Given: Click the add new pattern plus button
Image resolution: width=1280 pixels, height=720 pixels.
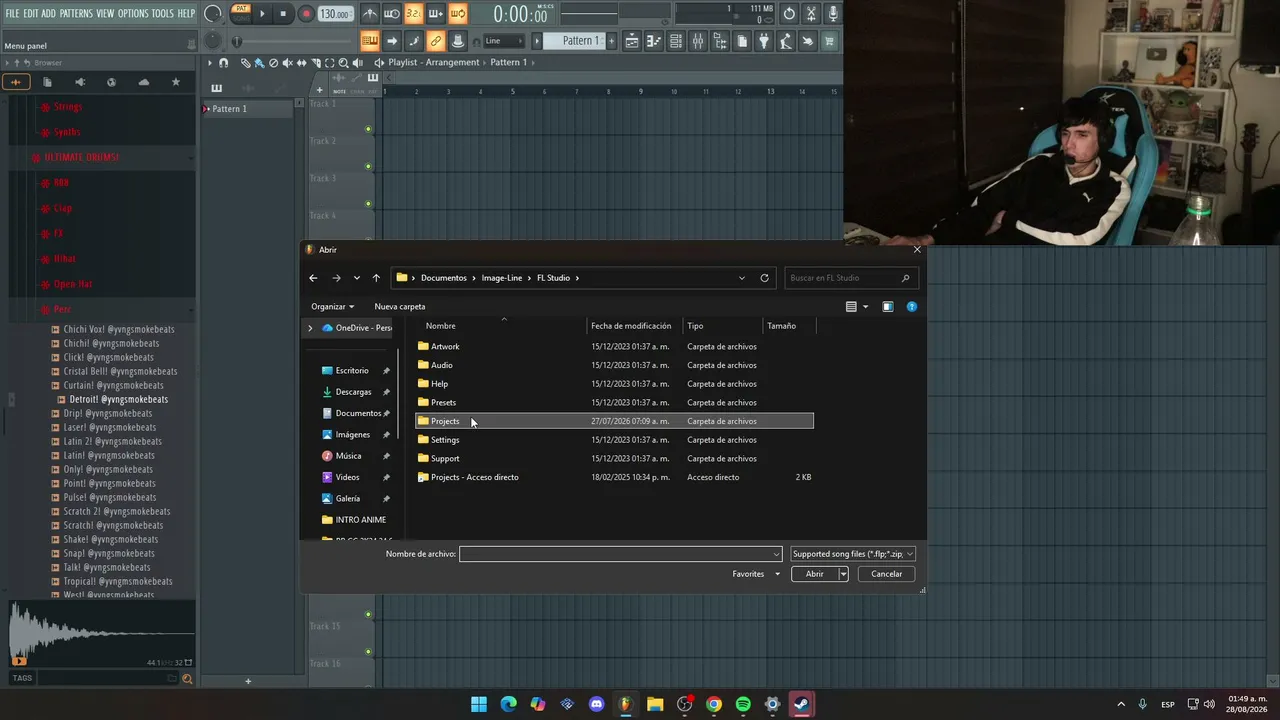Looking at the screenshot, I should (x=610, y=41).
